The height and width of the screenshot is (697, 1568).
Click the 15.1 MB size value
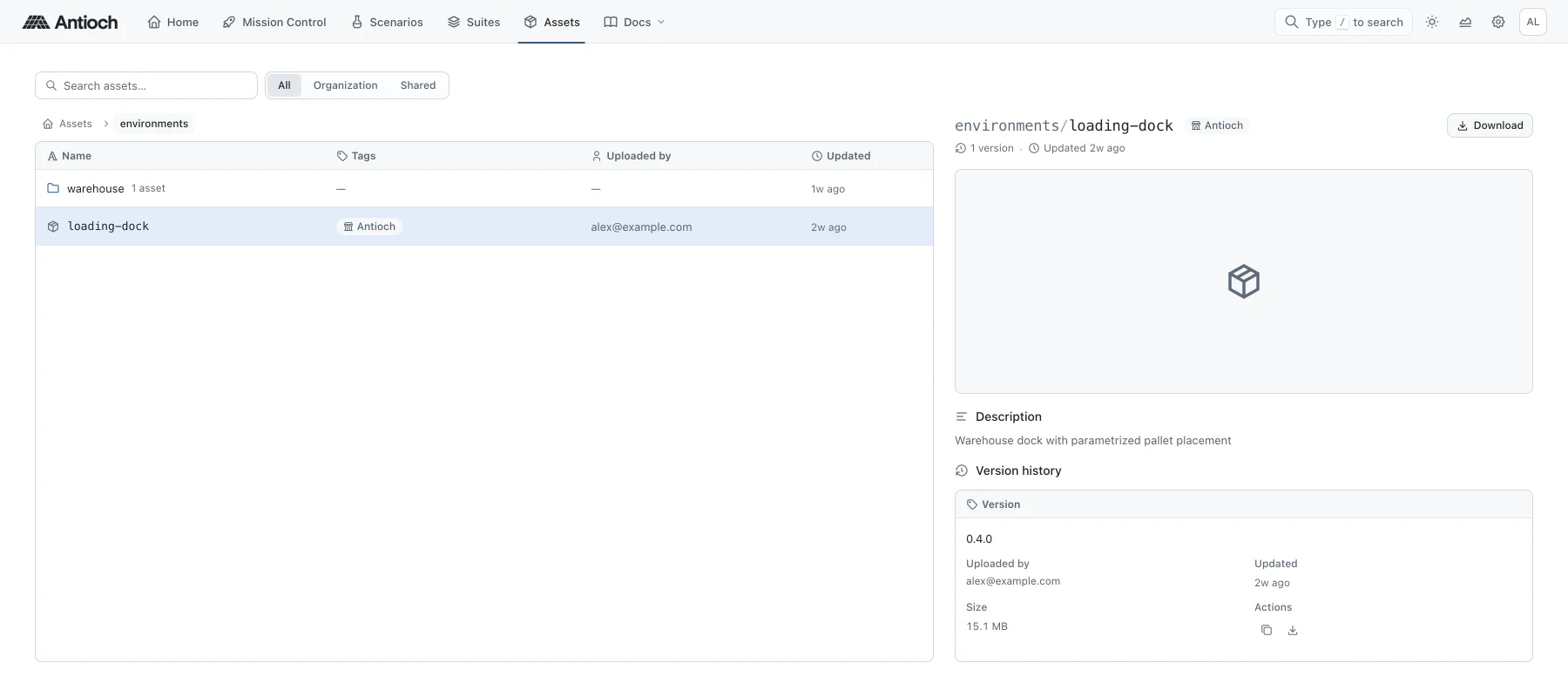tap(987, 626)
